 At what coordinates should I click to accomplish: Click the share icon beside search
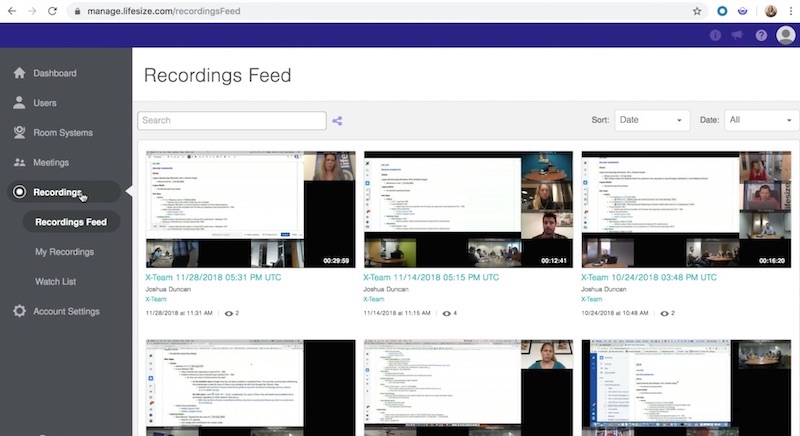(338, 121)
